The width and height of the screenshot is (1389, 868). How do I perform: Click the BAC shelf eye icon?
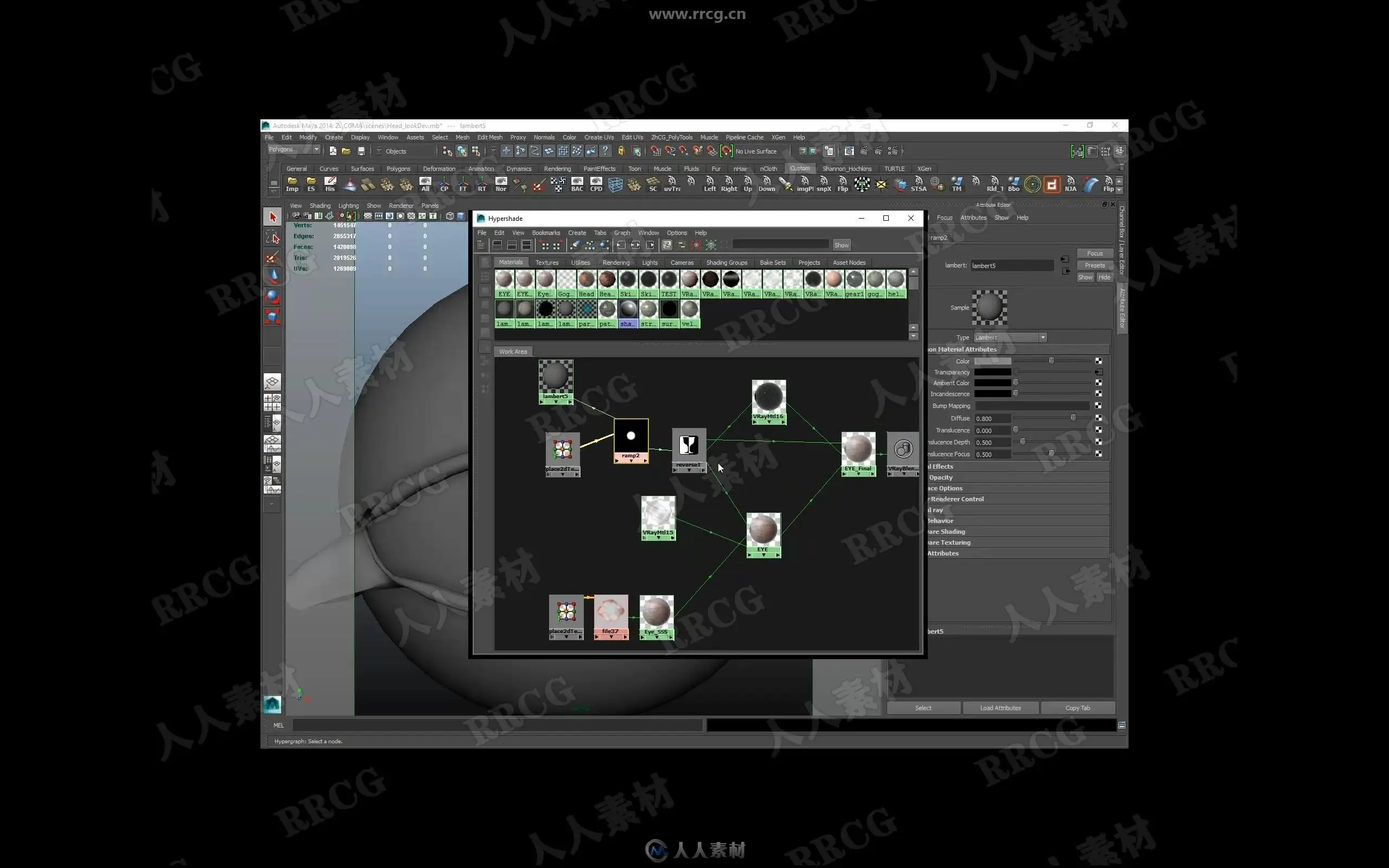click(x=577, y=184)
